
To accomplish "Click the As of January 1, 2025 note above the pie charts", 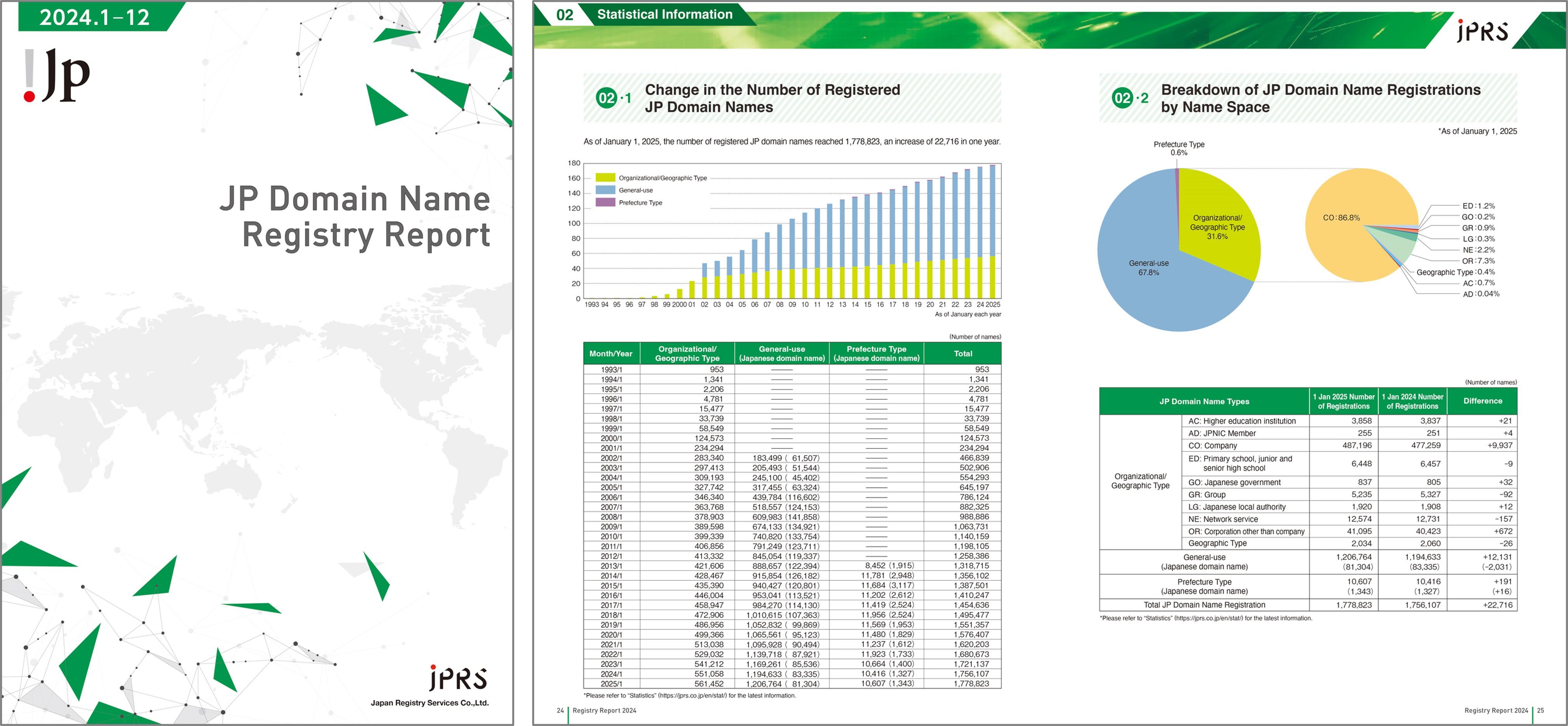I will click(x=1478, y=132).
